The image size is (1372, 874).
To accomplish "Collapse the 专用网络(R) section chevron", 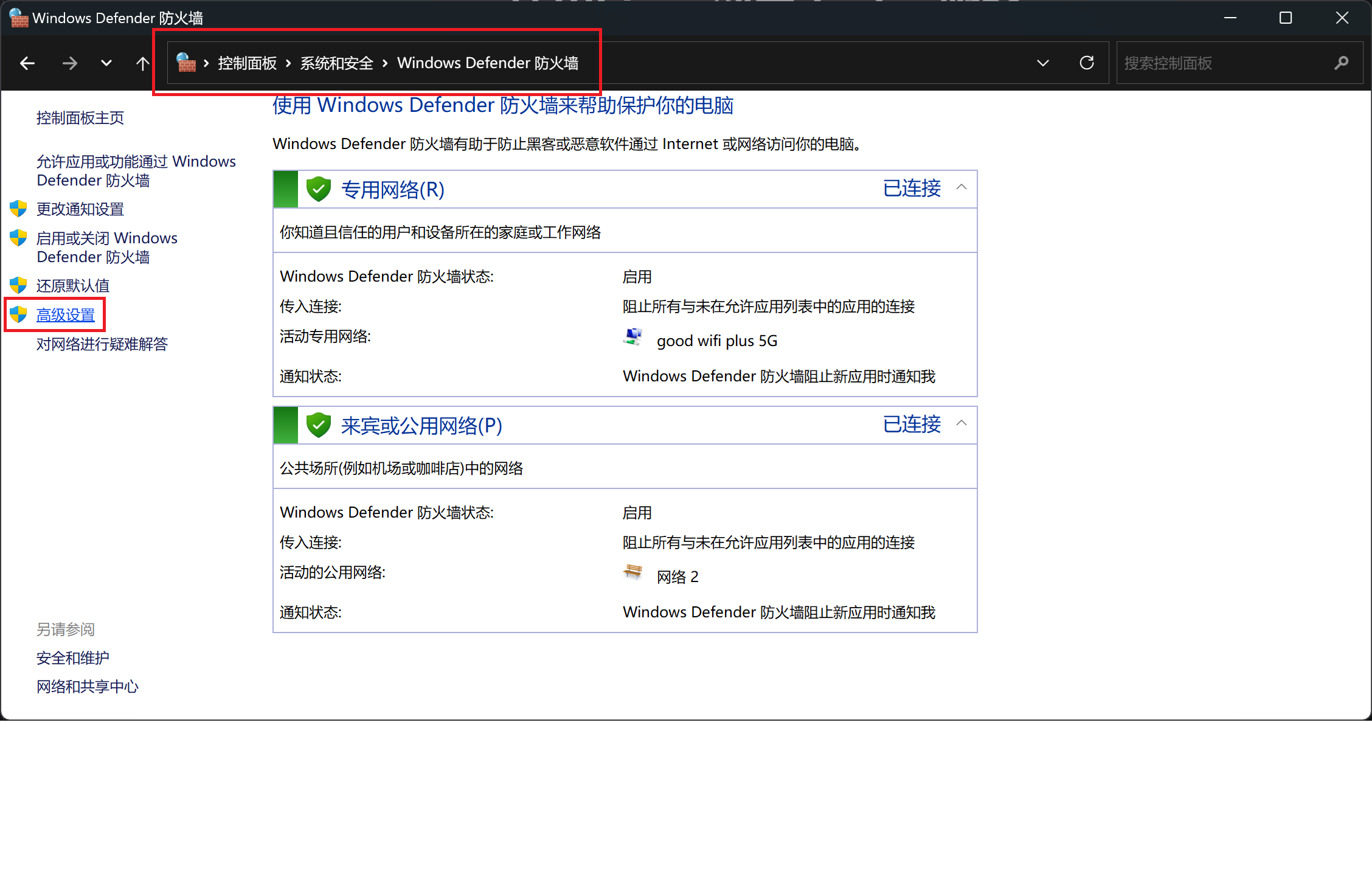I will (x=961, y=187).
